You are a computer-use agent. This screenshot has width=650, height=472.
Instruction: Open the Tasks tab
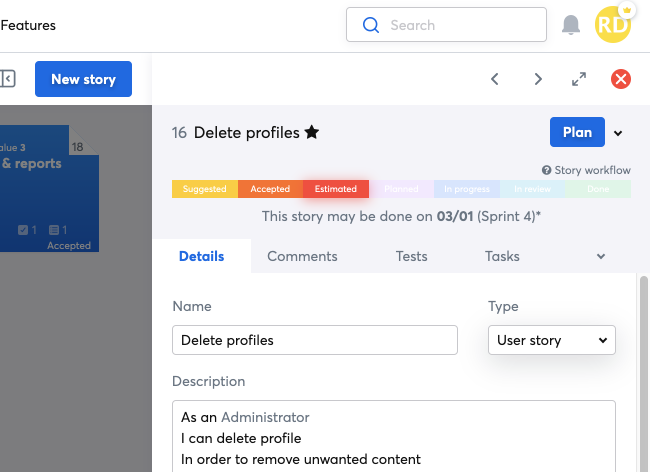[x=502, y=256]
